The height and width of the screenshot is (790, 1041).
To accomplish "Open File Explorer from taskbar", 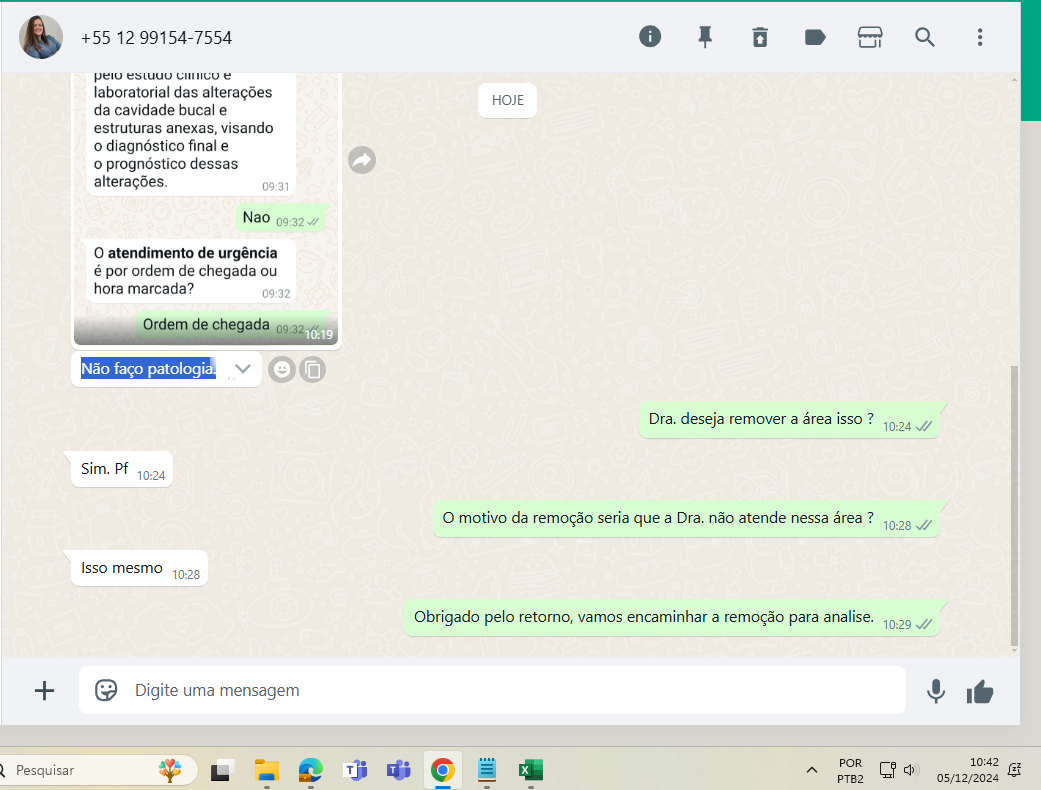I will (266, 770).
